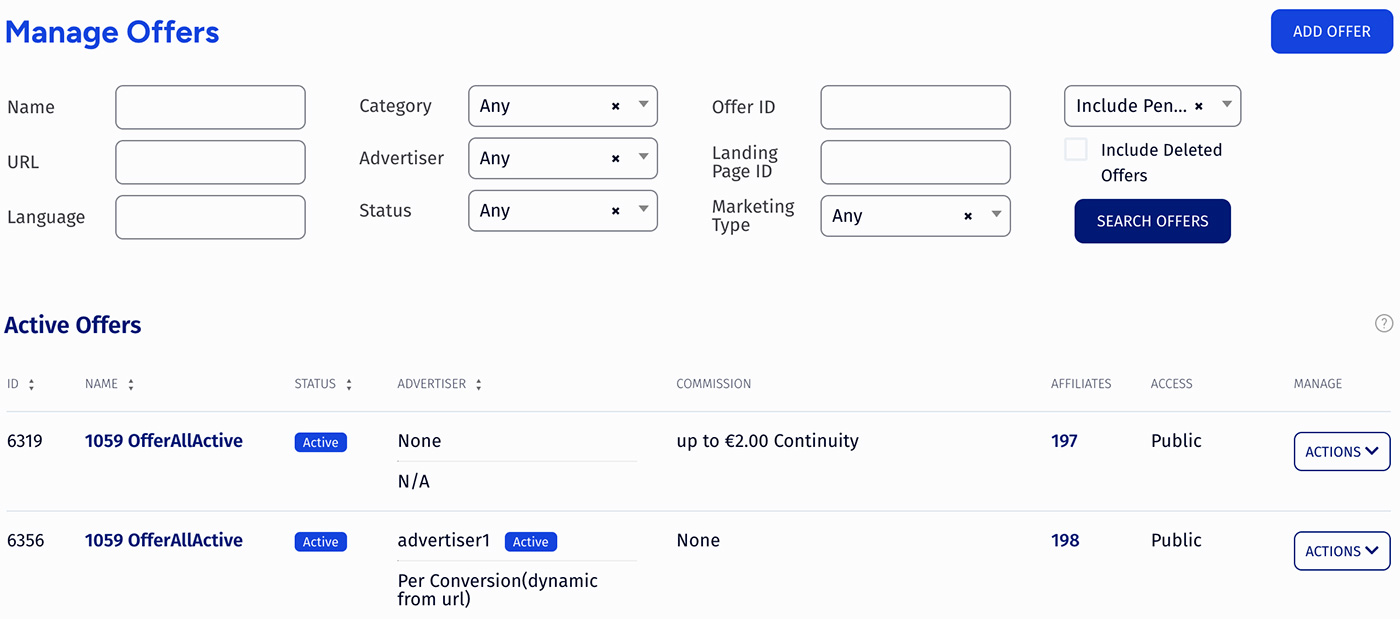Clear the Category selection with x
This screenshot has width=1400, height=619.
pos(615,106)
